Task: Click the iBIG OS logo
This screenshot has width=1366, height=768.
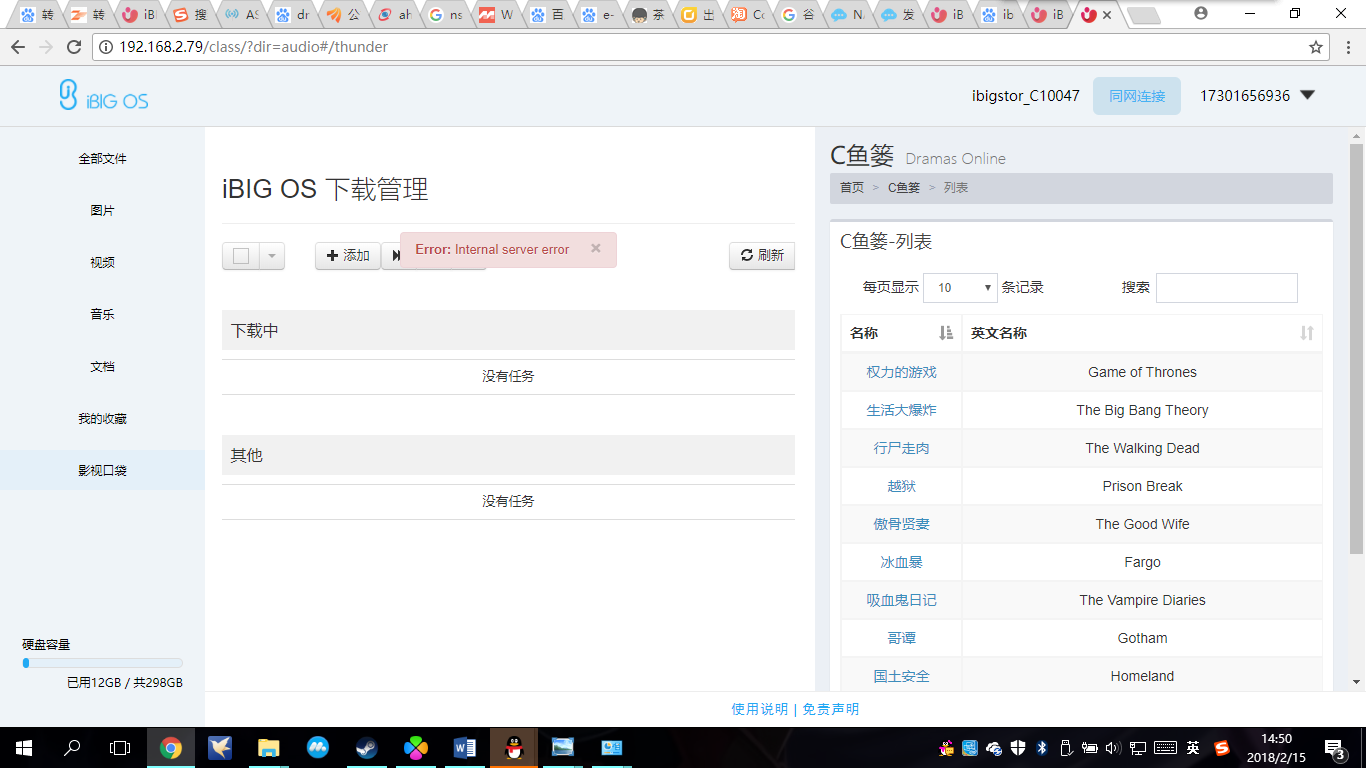Action: pyautogui.click(x=104, y=95)
